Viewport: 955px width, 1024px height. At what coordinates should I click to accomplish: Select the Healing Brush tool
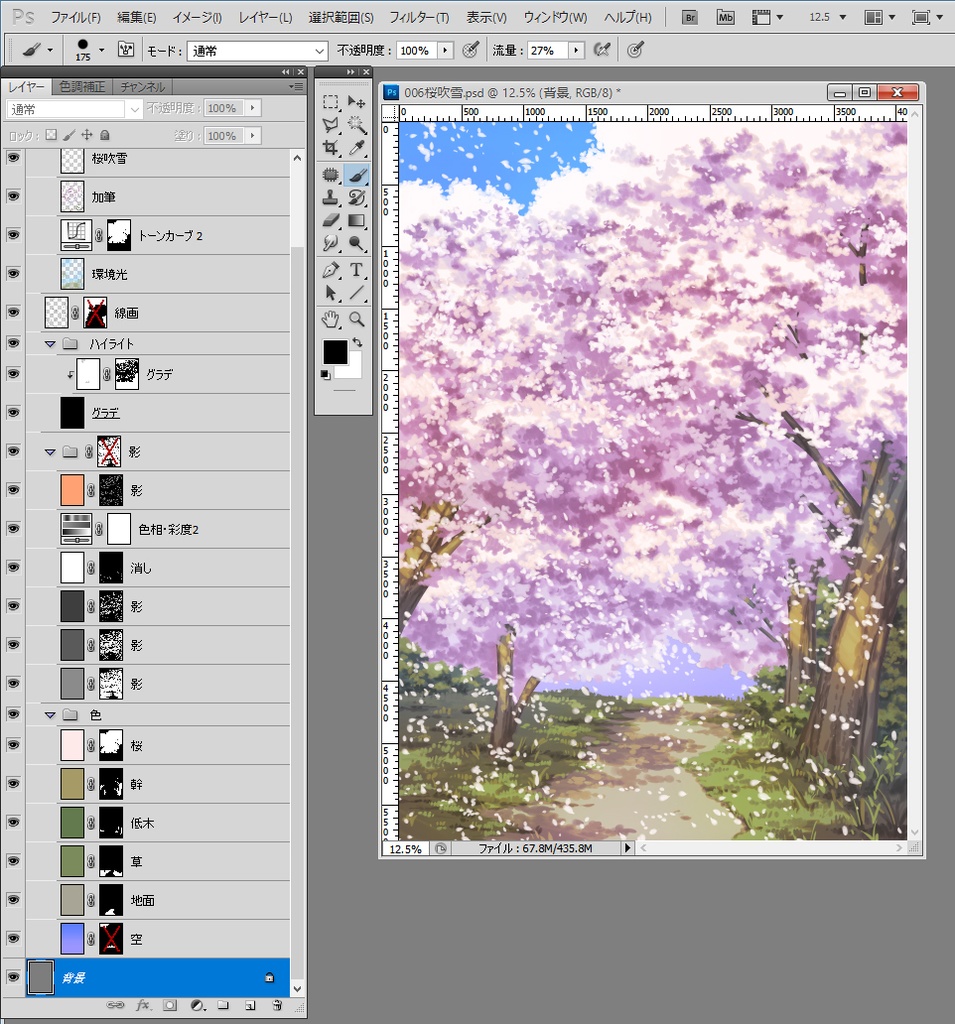pos(331,174)
